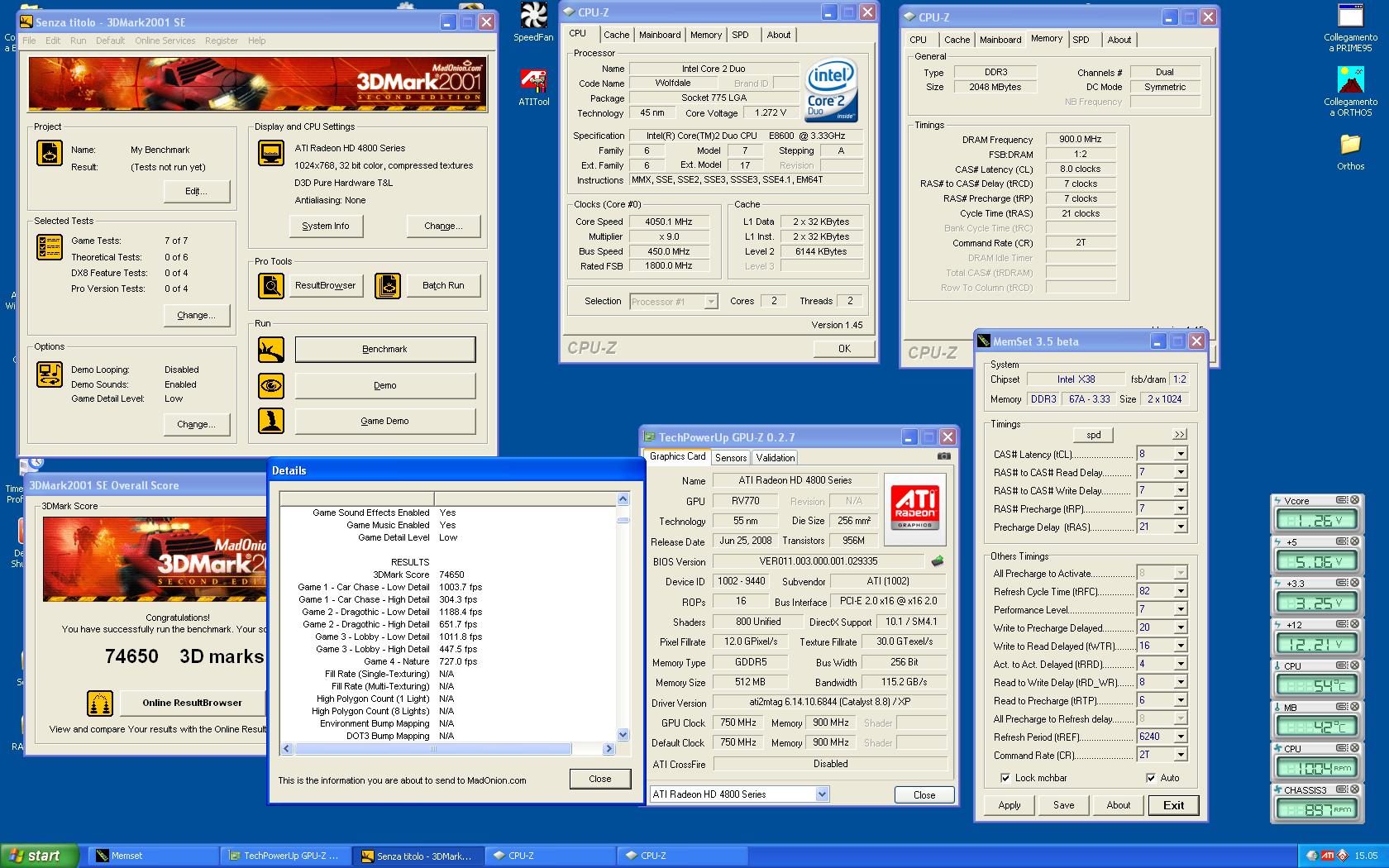The width and height of the screenshot is (1389, 868).
Task: Click the joystick icon beside Game Demo
Action: pos(271,421)
